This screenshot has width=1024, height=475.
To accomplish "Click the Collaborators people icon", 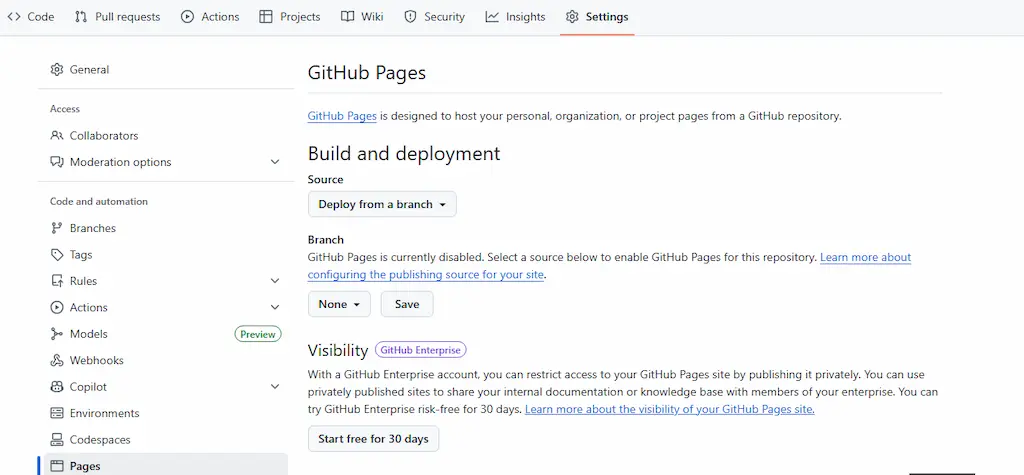I will (x=57, y=135).
